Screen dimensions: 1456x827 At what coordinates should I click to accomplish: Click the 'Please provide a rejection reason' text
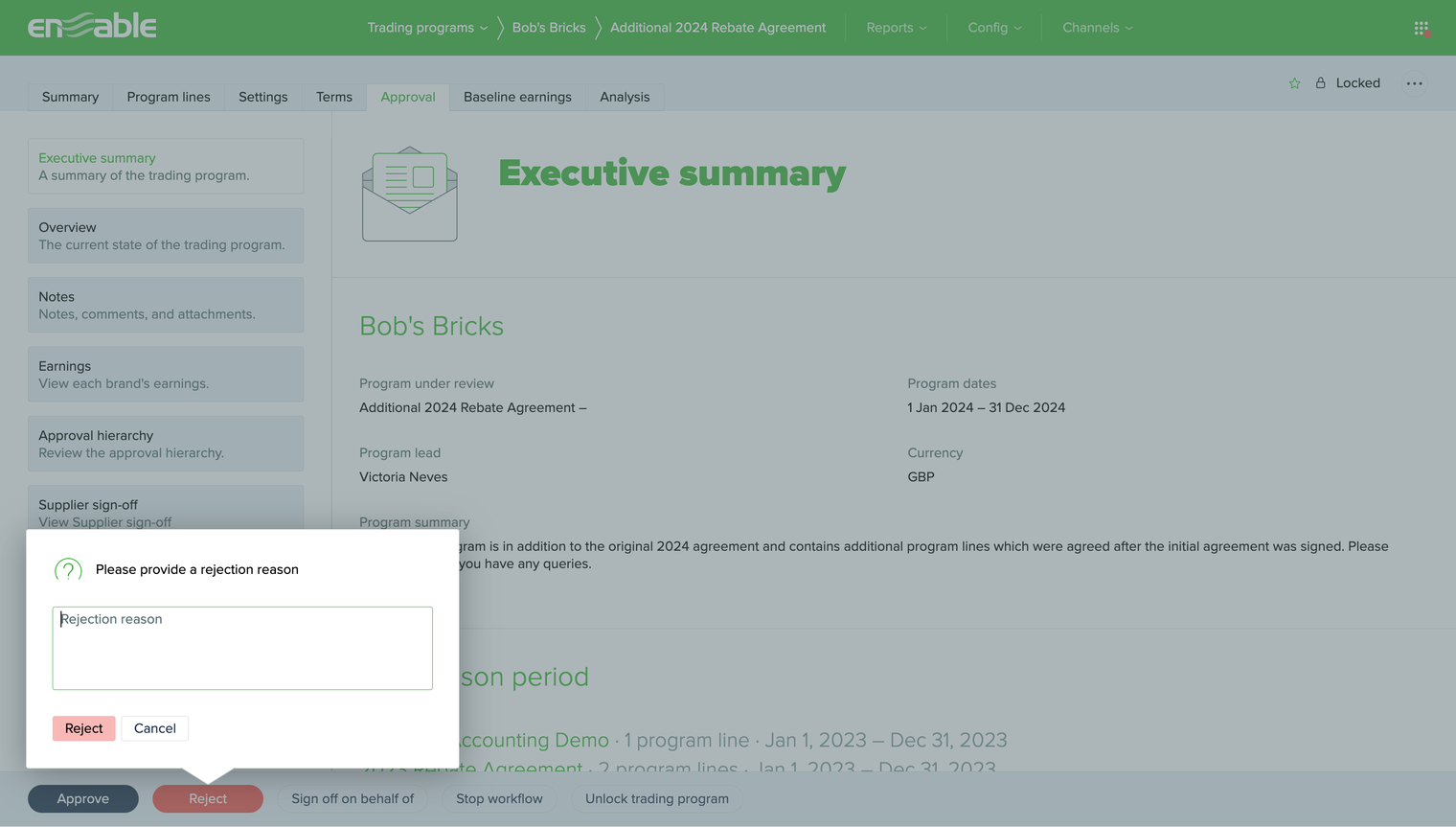click(x=197, y=570)
